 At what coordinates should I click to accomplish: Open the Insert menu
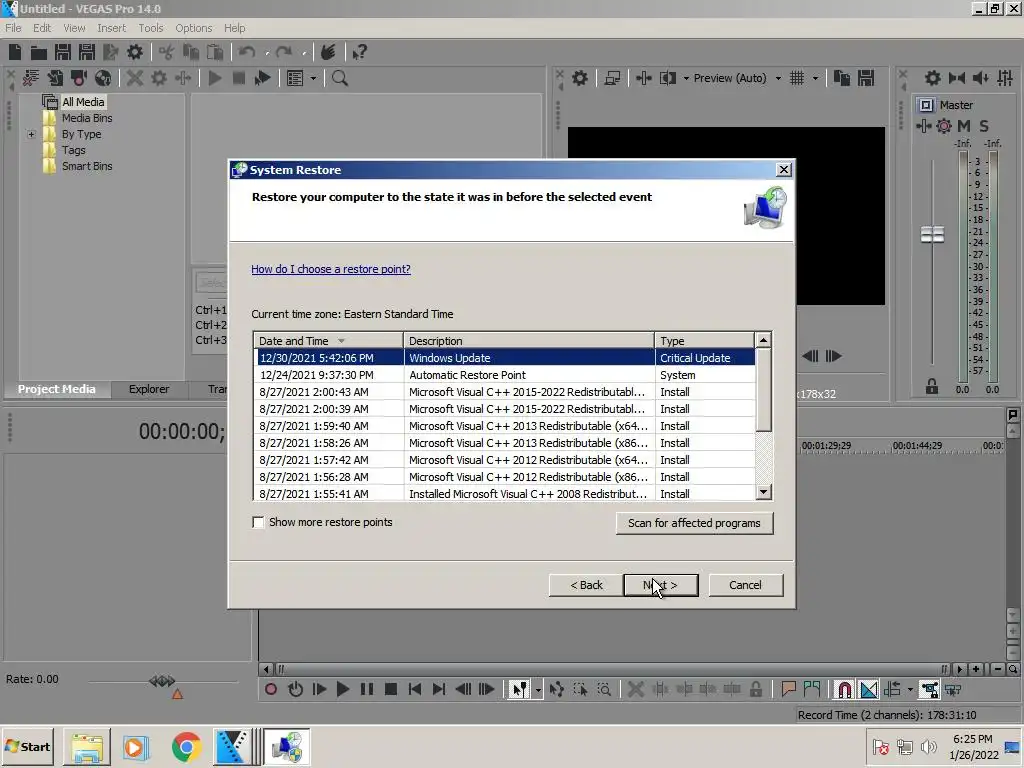[x=112, y=28]
